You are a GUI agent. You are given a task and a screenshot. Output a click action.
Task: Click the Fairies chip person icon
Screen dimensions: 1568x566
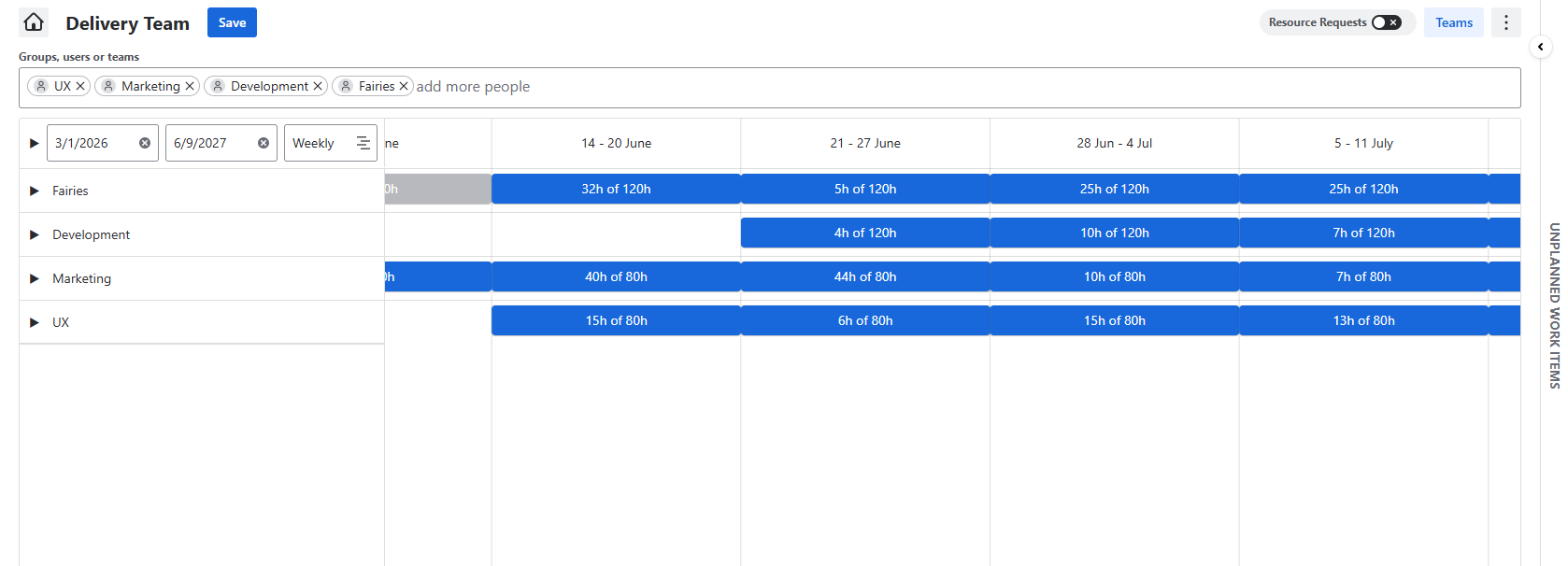click(346, 86)
